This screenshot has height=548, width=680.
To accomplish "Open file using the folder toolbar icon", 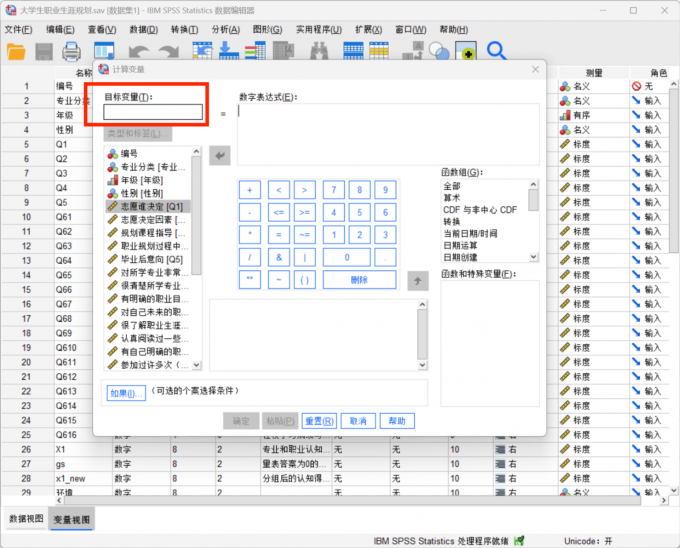I will point(16,52).
